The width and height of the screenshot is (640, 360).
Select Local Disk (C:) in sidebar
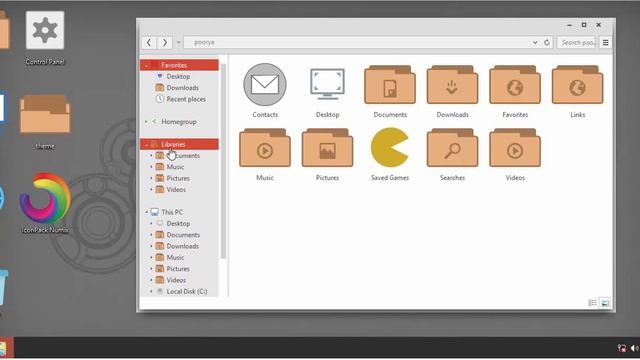click(x=187, y=291)
